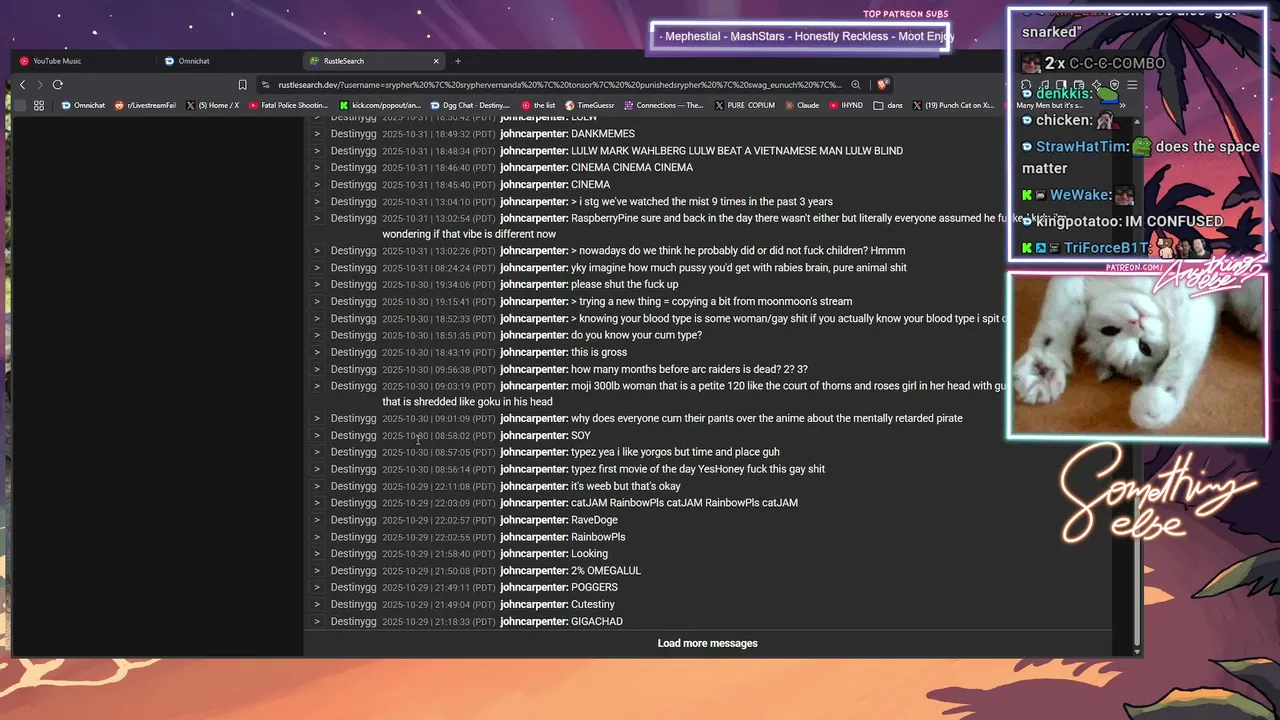Image resolution: width=1280 pixels, height=720 pixels.
Task: Click the rustlesearch.dev address bar
Action: coord(560,85)
